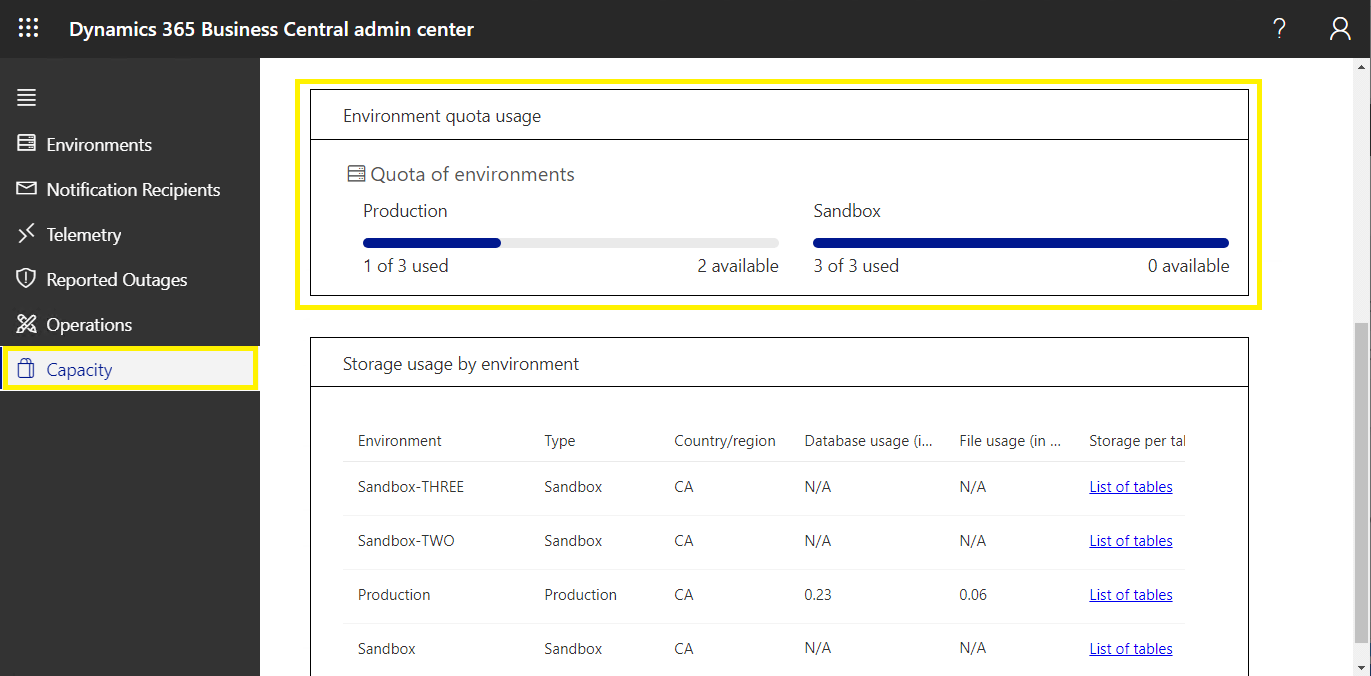1371x676 pixels.
Task: Sort by the Database usage column header
Action: (x=868, y=441)
